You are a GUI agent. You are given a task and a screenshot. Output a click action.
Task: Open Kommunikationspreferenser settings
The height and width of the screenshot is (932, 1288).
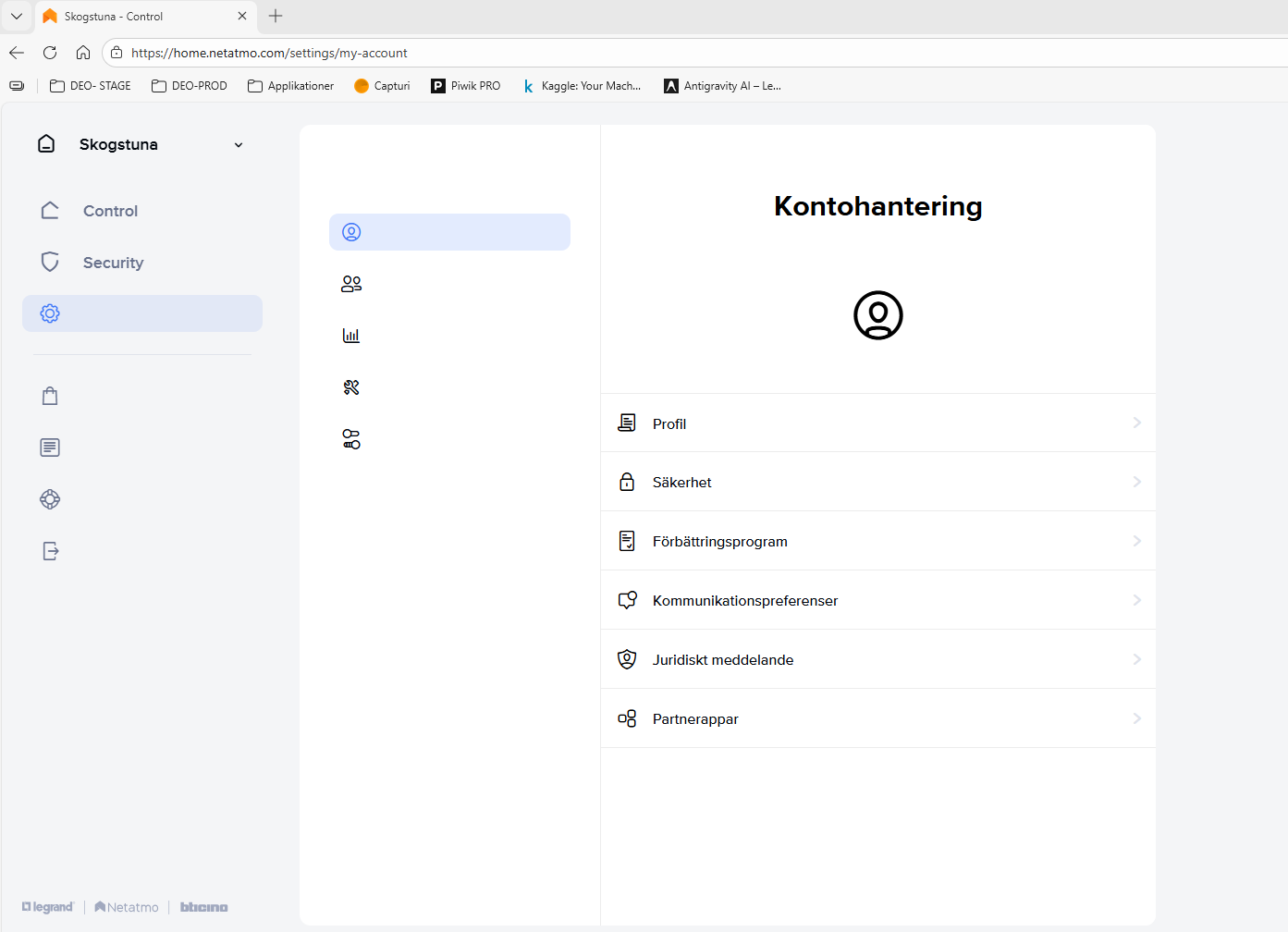coord(744,601)
